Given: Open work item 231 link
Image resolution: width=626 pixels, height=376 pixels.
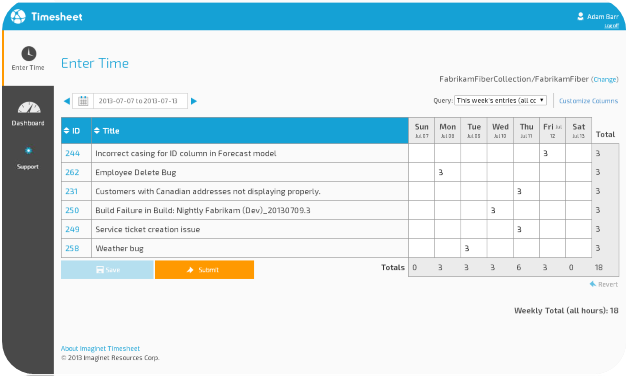Looking at the screenshot, I should (x=71, y=191).
